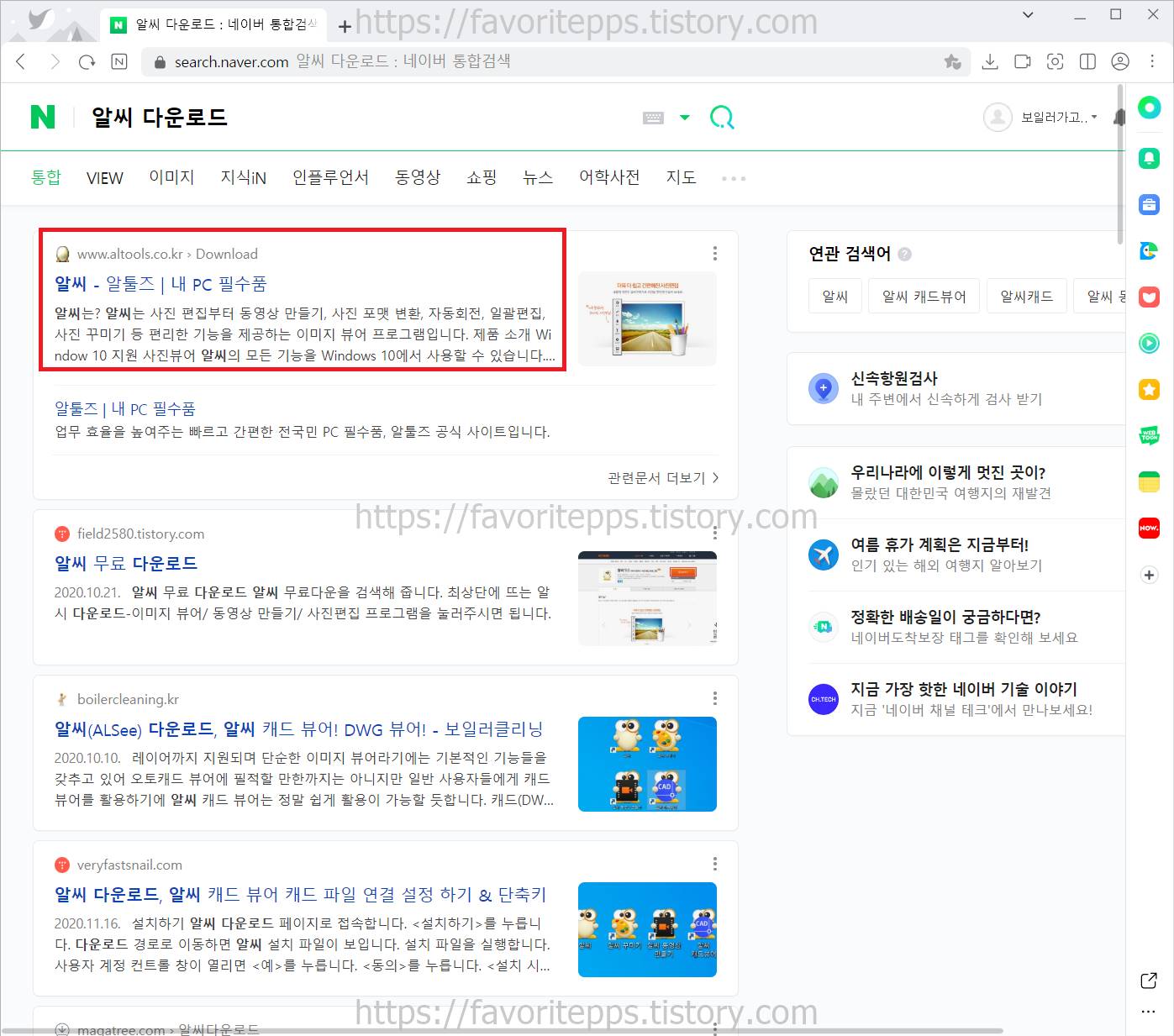Click the video popup toolbar icon

point(1023,61)
